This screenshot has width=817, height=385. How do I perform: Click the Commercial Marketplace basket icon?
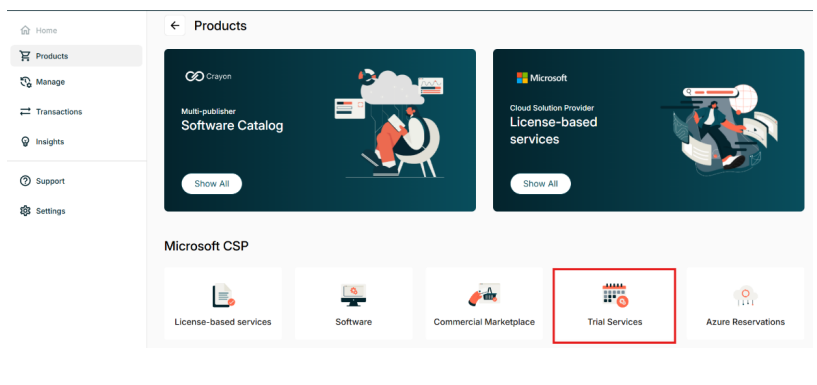[484, 295]
